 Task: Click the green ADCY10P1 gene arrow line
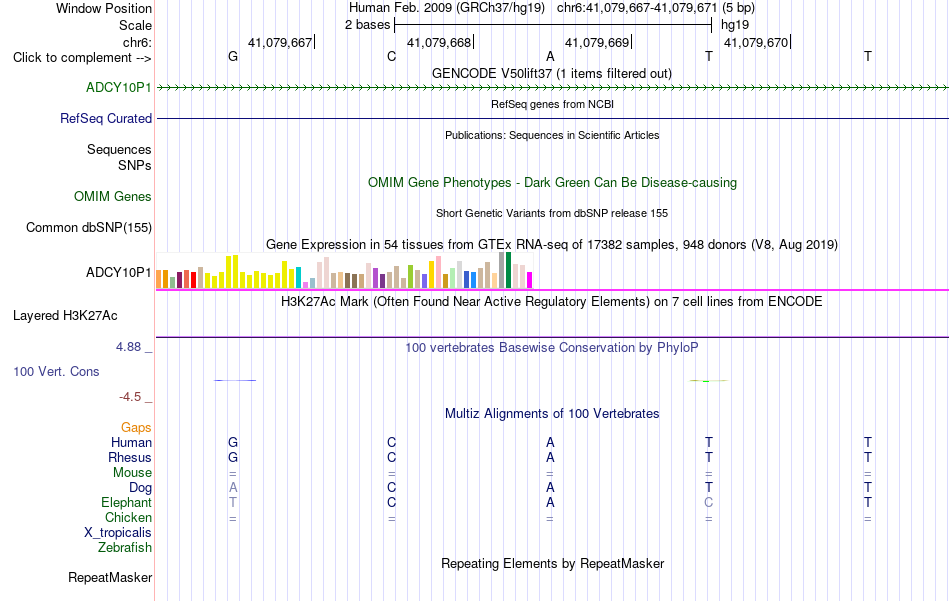click(x=553, y=88)
